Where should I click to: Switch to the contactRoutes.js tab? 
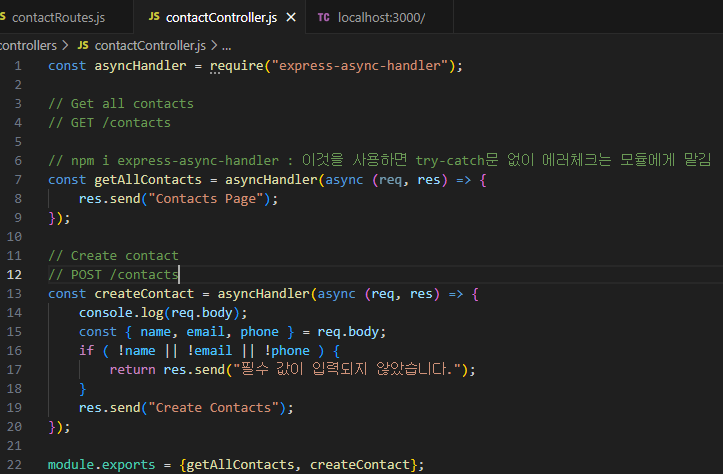58,18
